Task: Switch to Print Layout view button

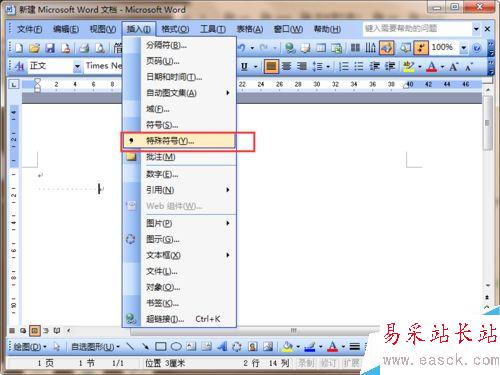Action: pyautogui.click(x=34, y=331)
